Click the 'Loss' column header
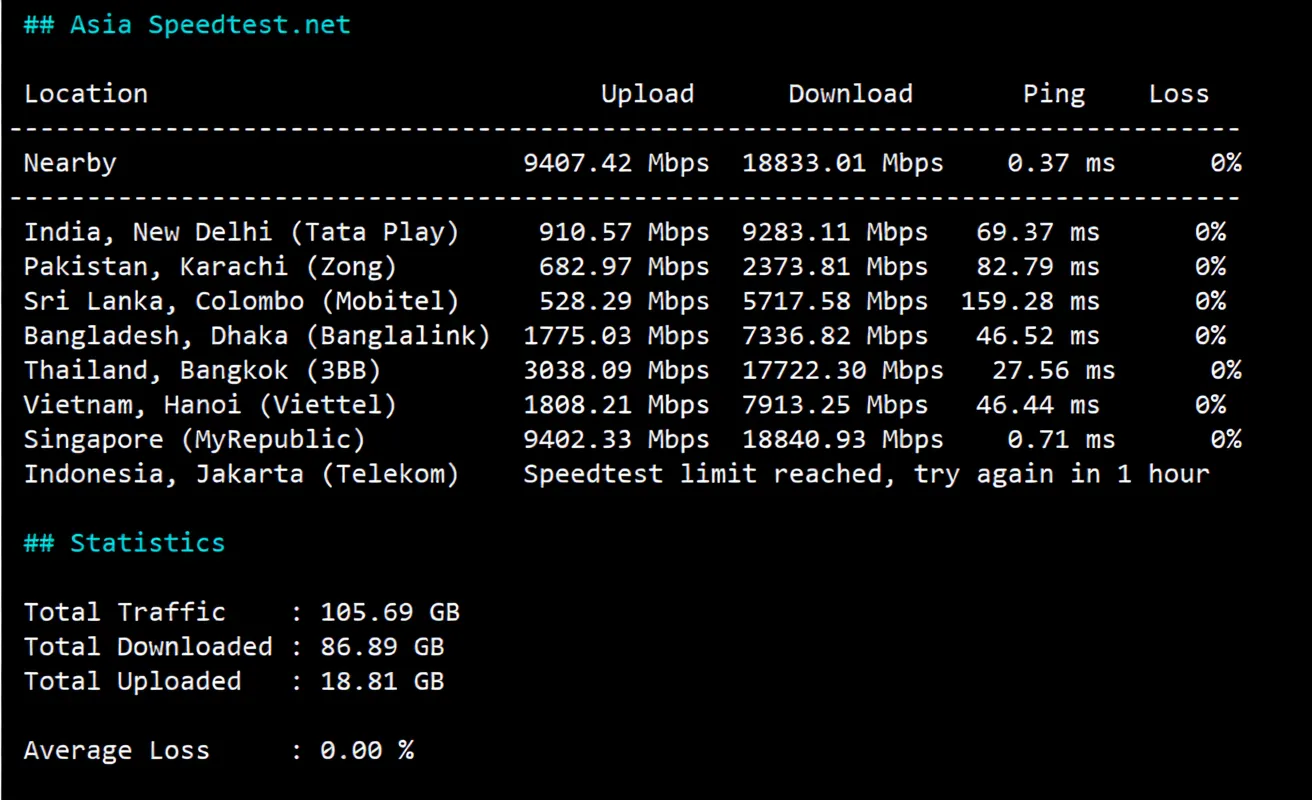 pos(1179,94)
